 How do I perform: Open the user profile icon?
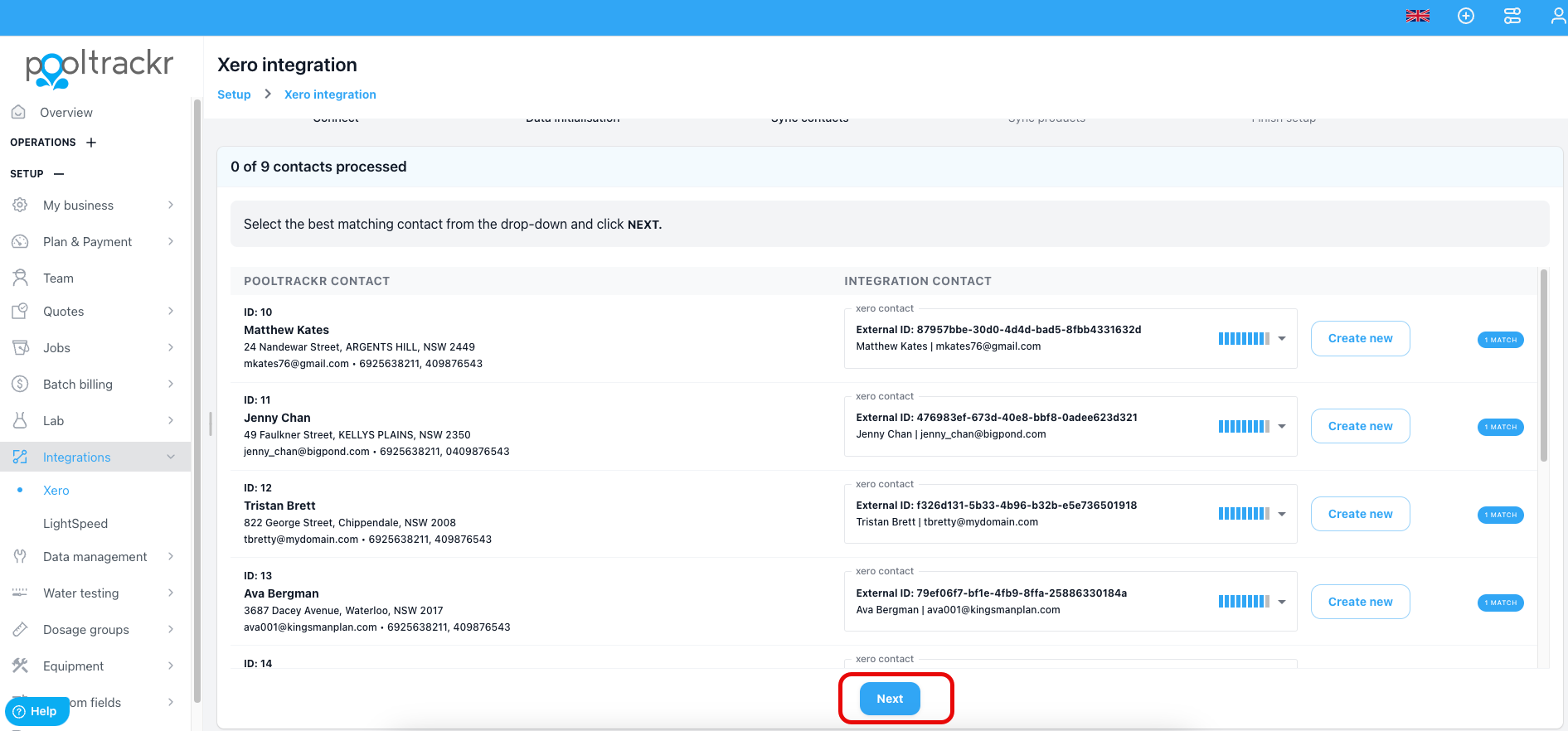tap(1558, 16)
